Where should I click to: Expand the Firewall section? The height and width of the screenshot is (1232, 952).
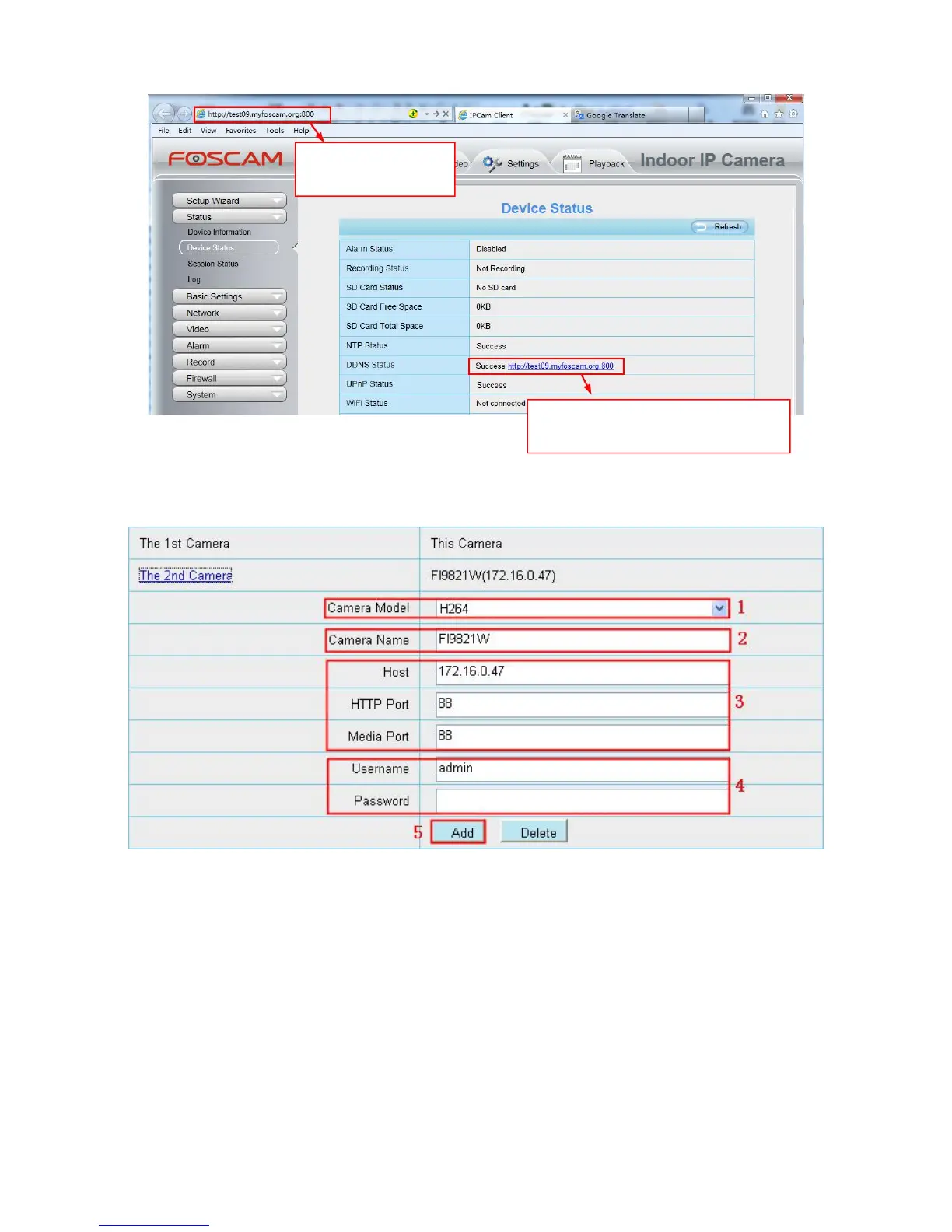229,378
